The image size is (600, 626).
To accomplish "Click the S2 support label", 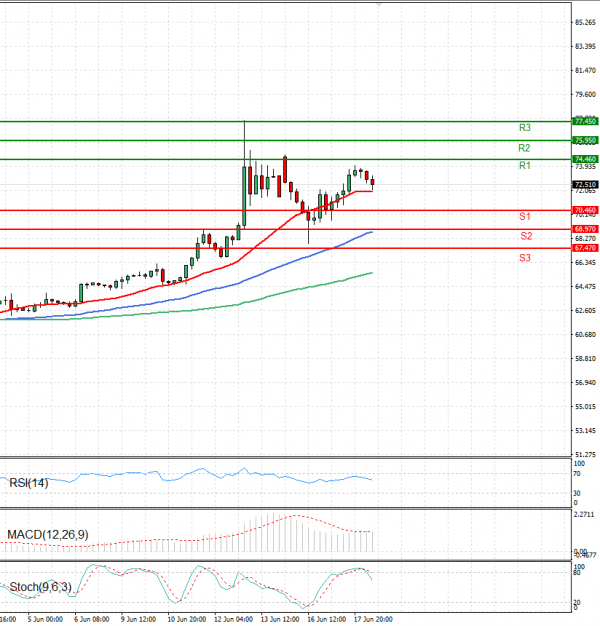I will 526,236.
